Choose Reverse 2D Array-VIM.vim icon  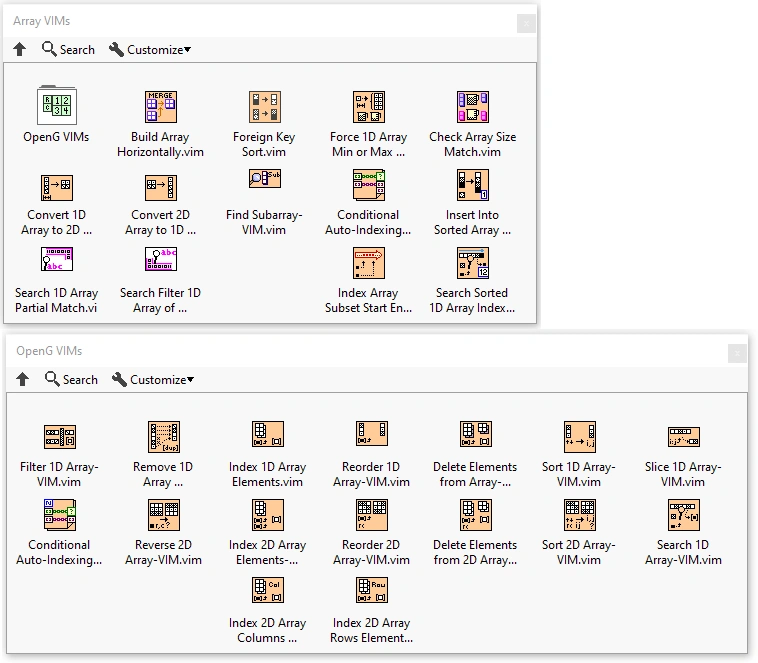tap(164, 515)
